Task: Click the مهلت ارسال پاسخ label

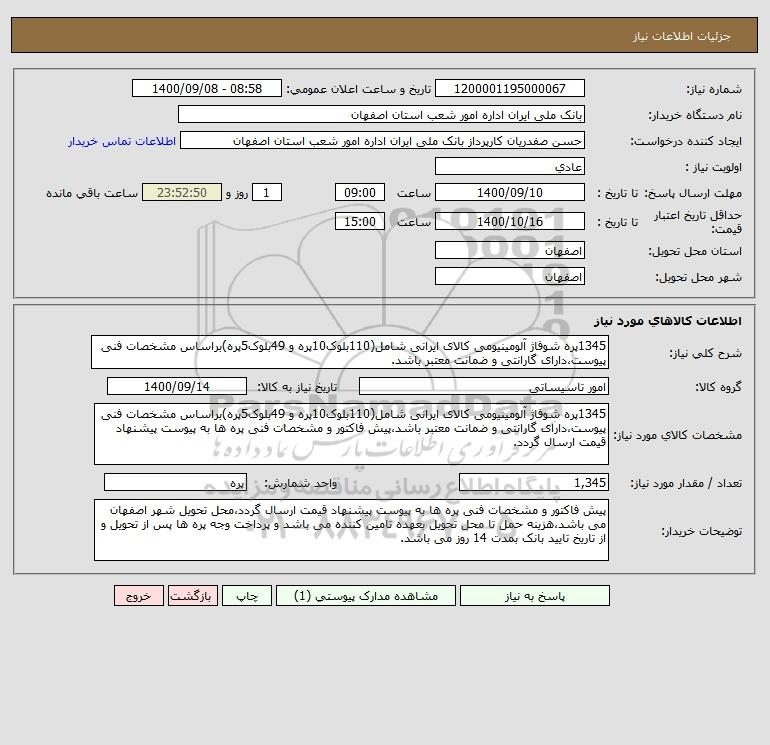Action: [693, 193]
